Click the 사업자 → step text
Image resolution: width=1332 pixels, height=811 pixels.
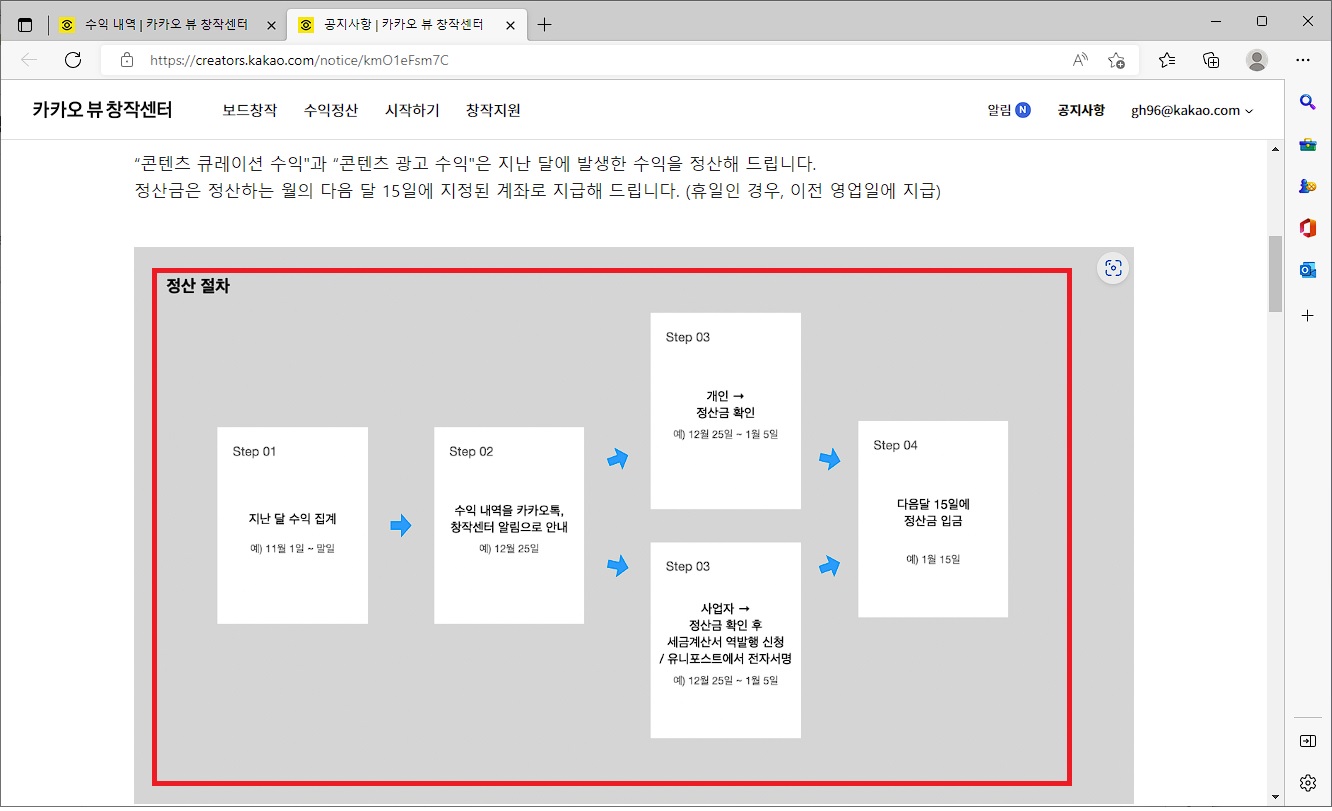pyautogui.click(x=725, y=633)
